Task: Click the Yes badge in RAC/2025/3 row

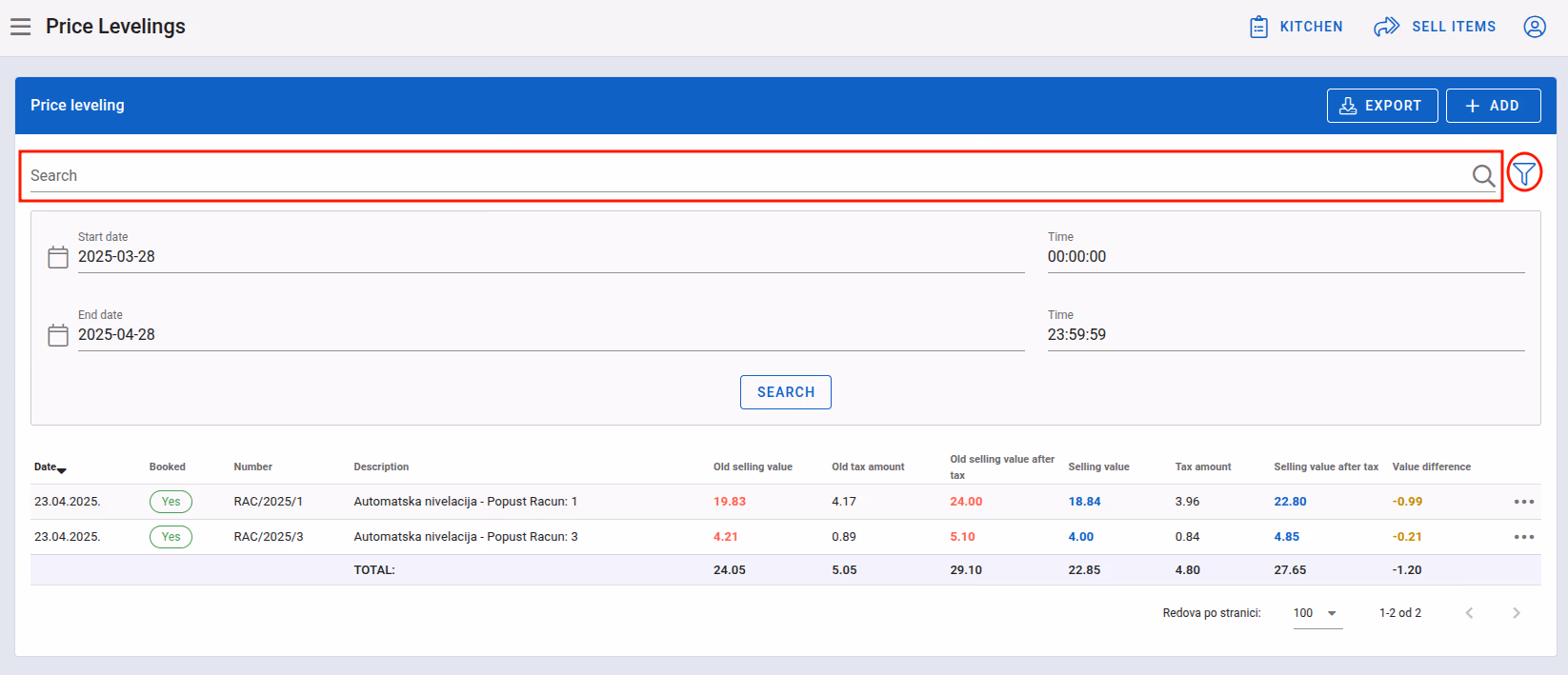Action: pos(171,537)
